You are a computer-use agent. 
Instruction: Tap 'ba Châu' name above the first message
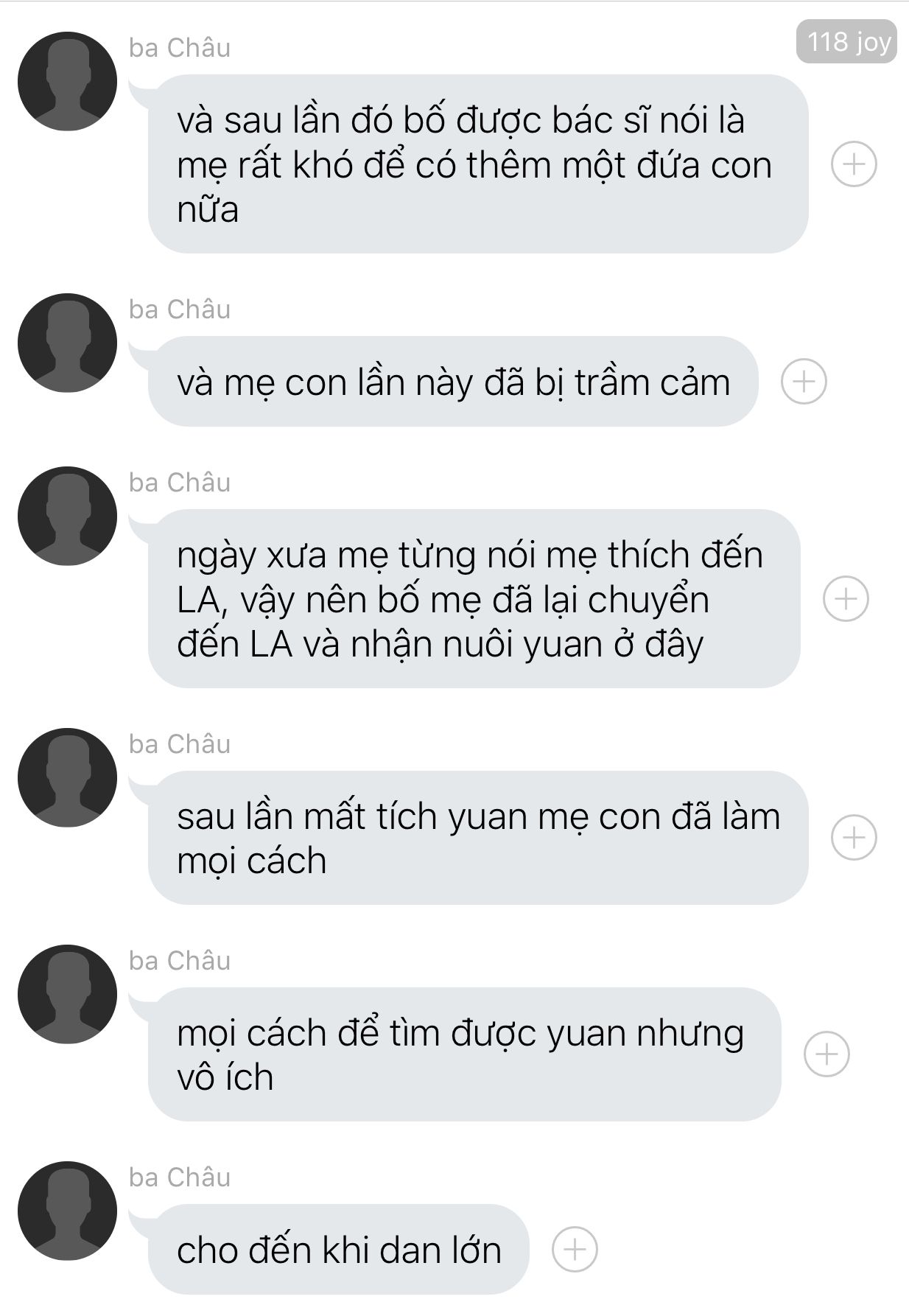pos(179,47)
